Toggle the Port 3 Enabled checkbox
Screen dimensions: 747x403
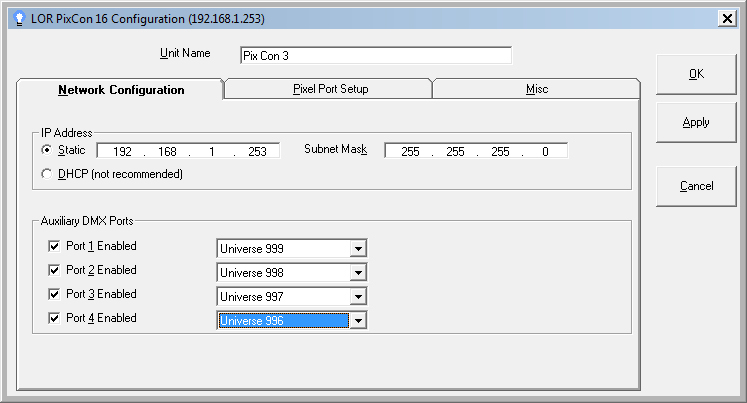click(54, 294)
